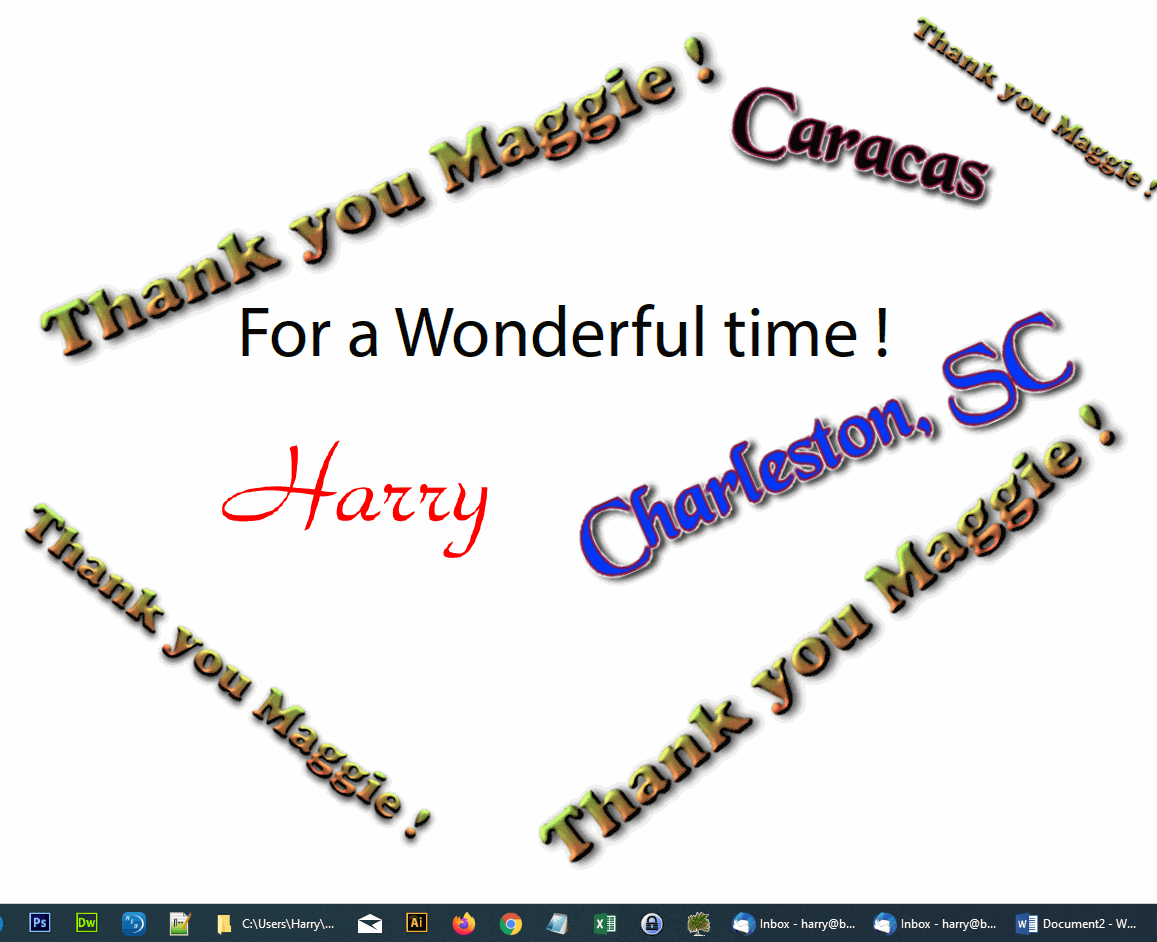The image size is (1157, 942).
Task: Open the Mail envelope app
Action: tap(370, 923)
